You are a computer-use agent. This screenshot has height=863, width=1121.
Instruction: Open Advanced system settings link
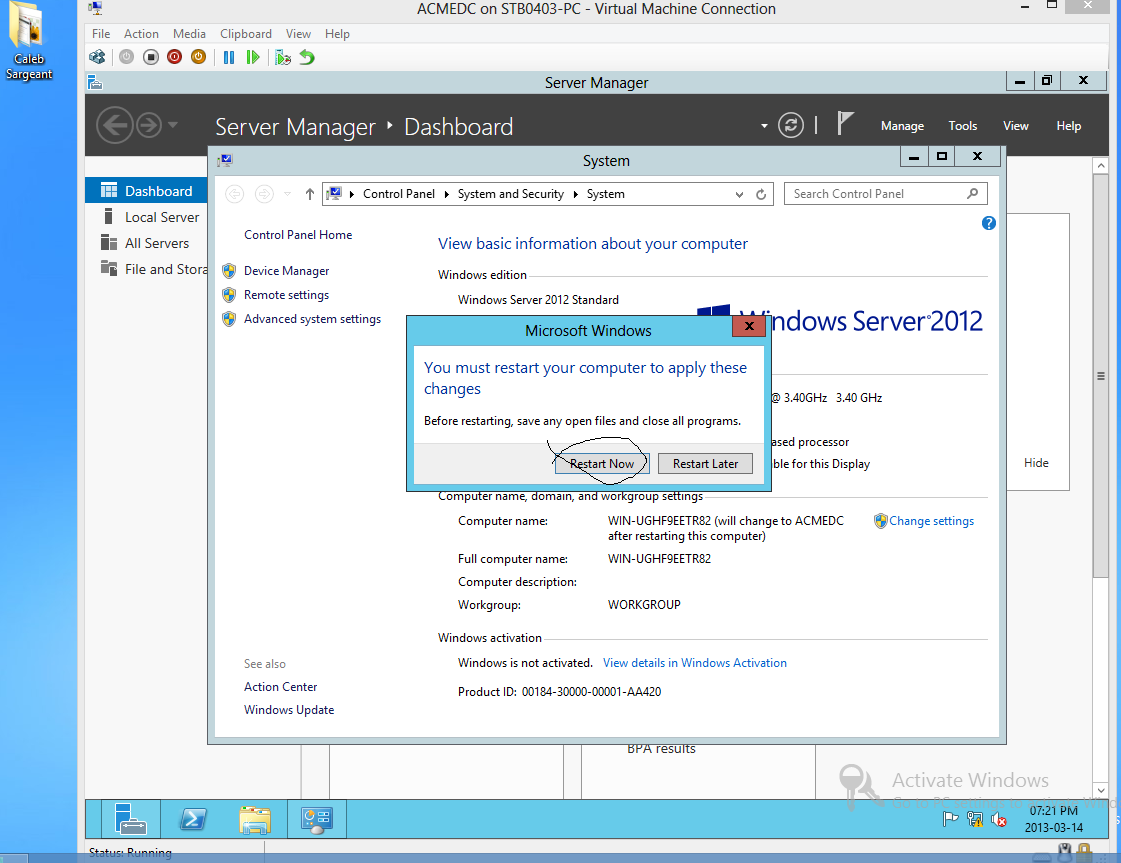(x=312, y=319)
